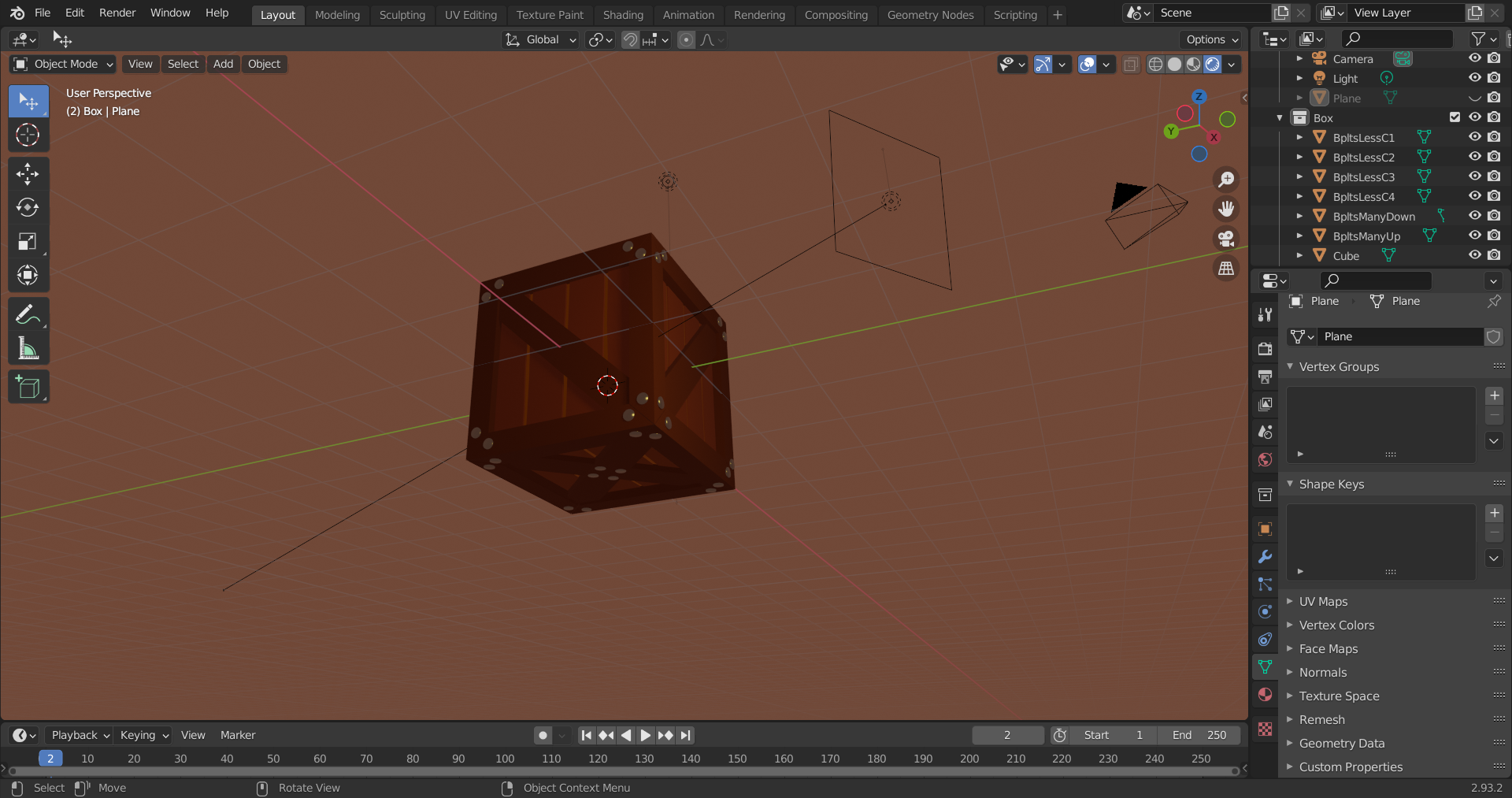The width and height of the screenshot is (1512, 798).
Task: Hide the Cube object in outliner
Action: (1474, 255)
